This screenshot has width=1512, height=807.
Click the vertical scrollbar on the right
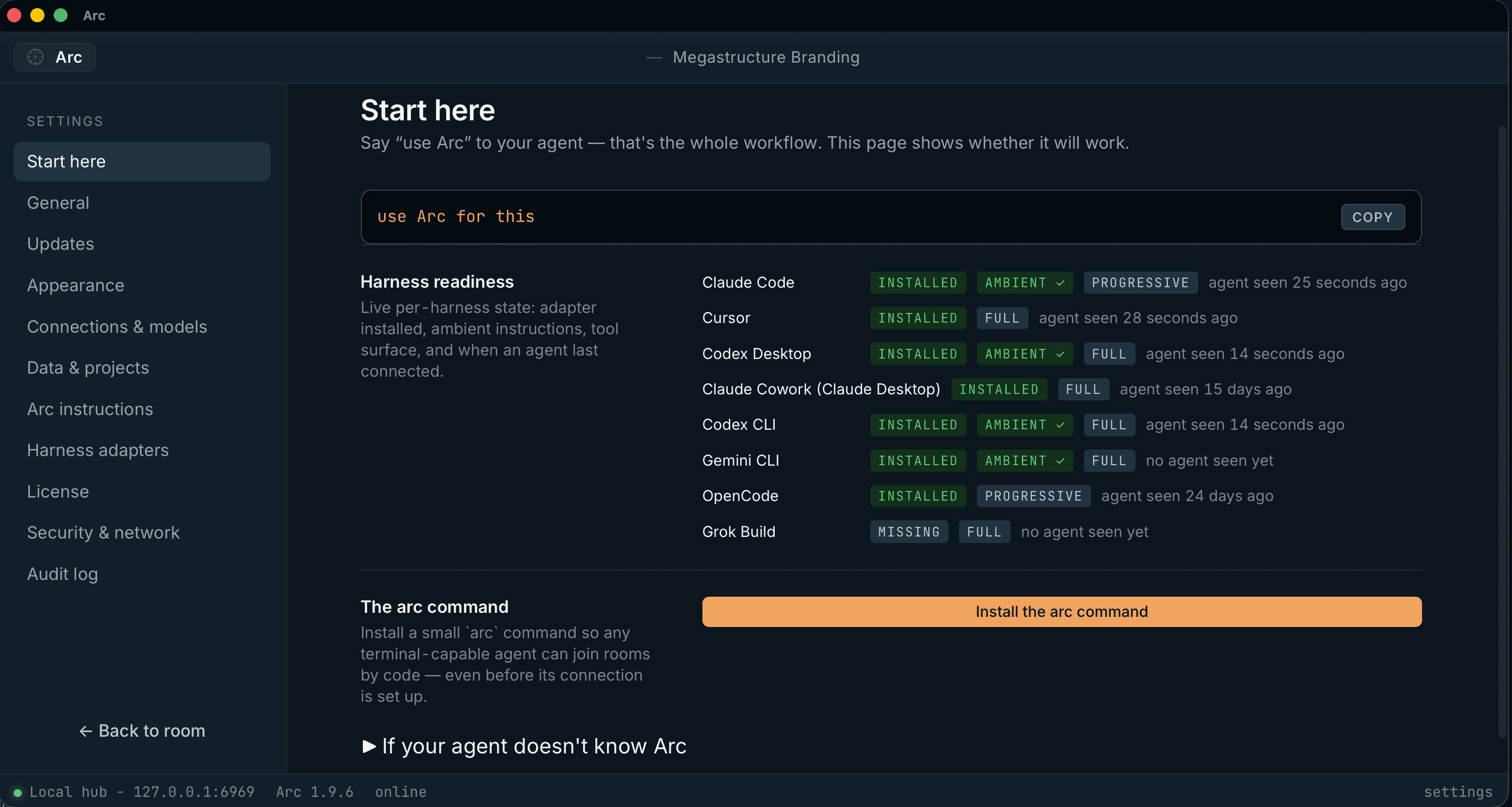pyautogui.click(x=1502, y=432)
